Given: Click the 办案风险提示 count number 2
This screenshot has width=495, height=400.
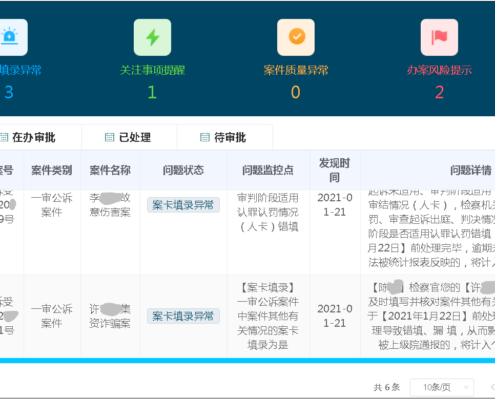Looking at the screenshot, I should [x=439, y=92].
